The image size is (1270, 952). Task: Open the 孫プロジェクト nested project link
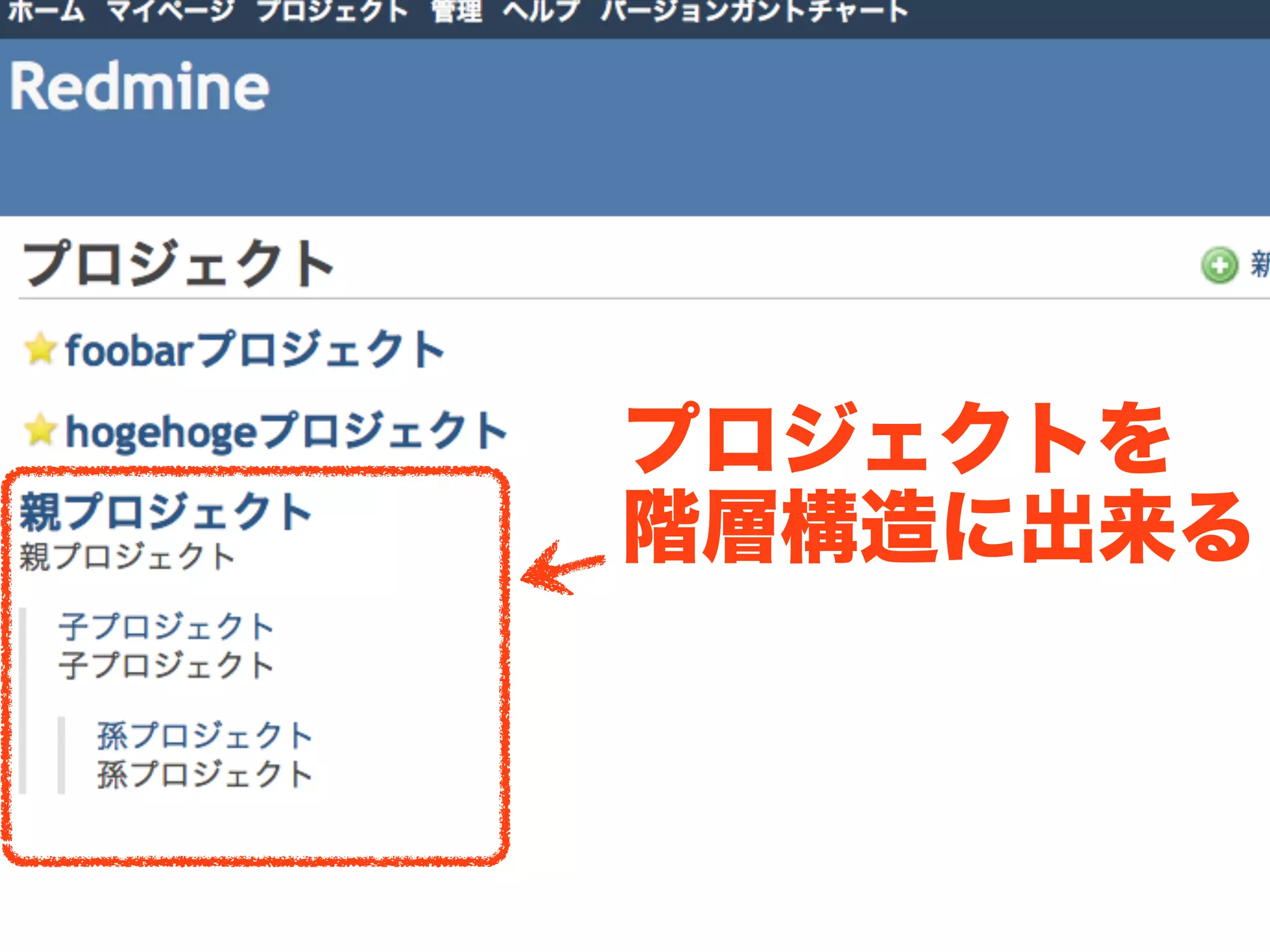205,736
